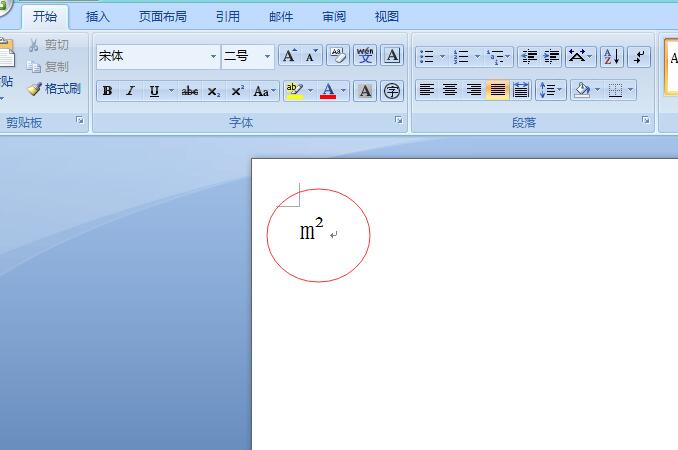678x450 pixels.
Task: Click the line spacing button
Action: tap(550, 90)
